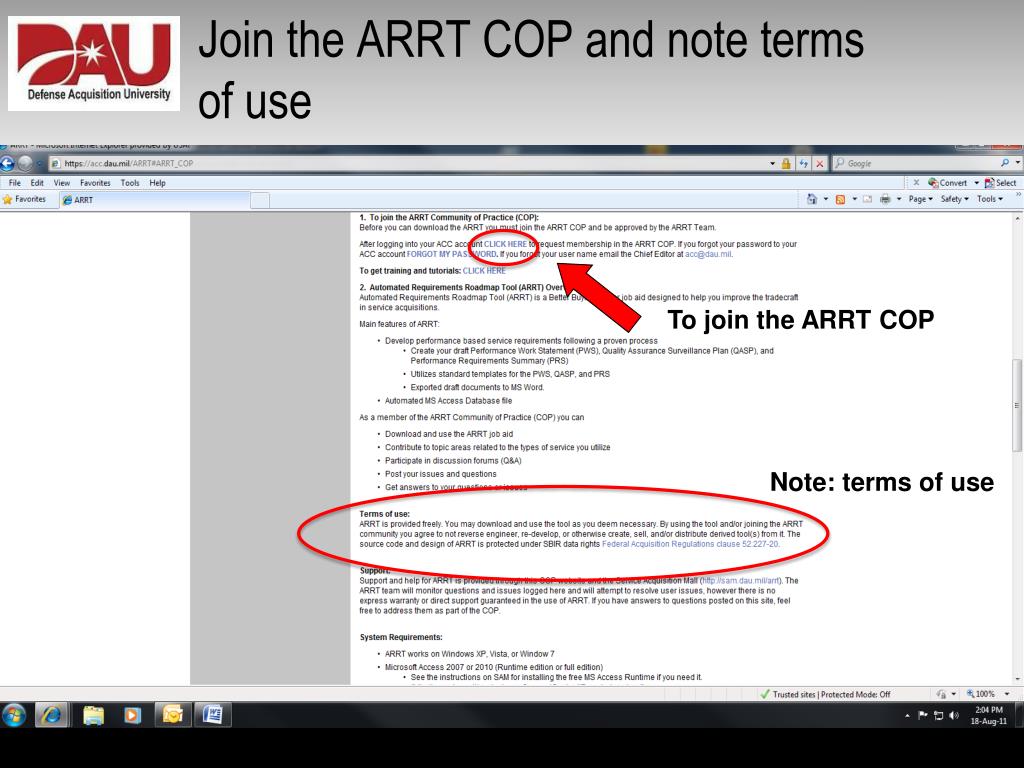1024x768 pixels.
Task: Expand the Feeds dropdown arrow
Action: (854, 199)
